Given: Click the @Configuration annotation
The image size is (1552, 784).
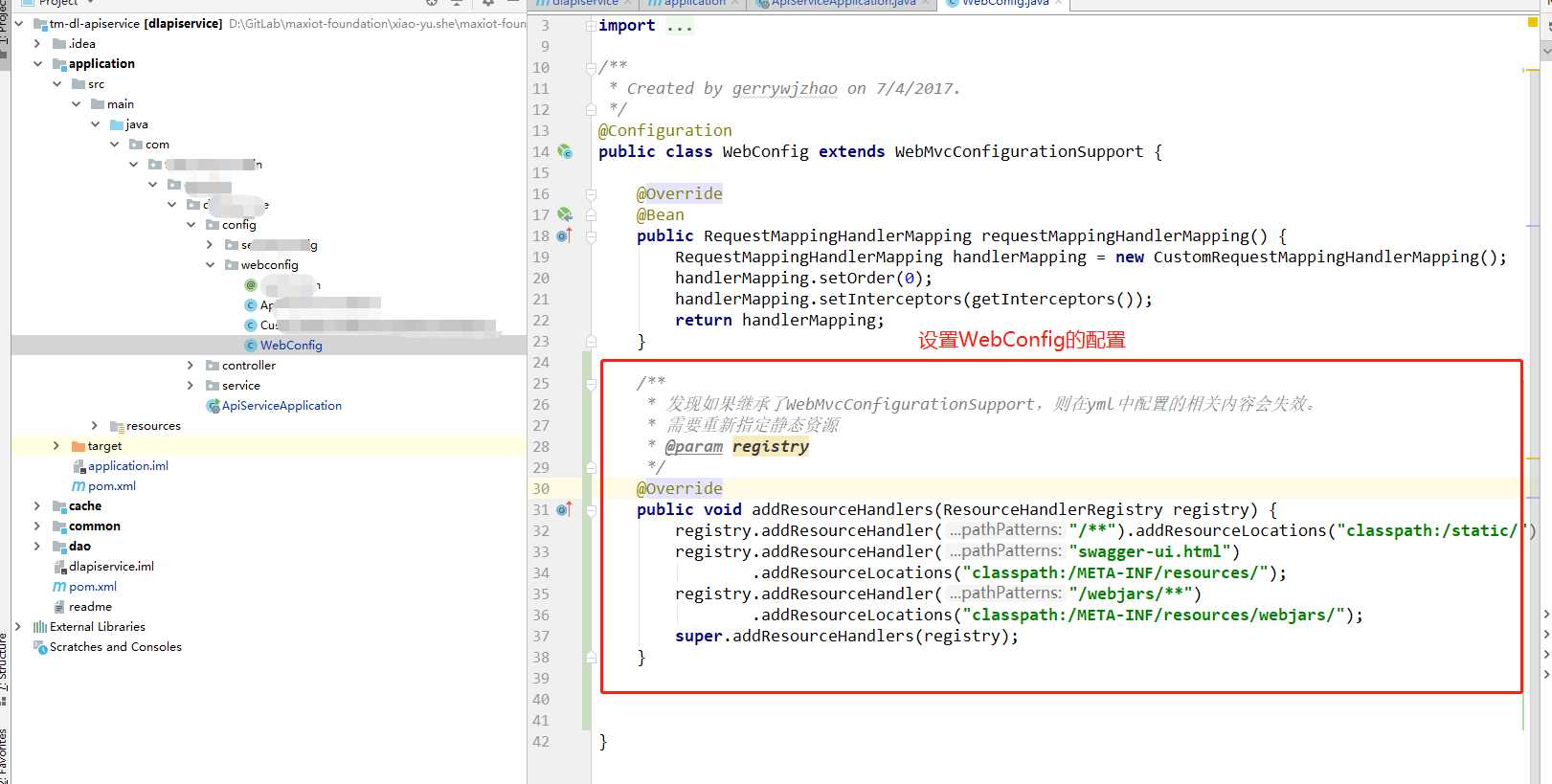Looking at the screenshot, I should pyautogui.click(x=665, y=130).
